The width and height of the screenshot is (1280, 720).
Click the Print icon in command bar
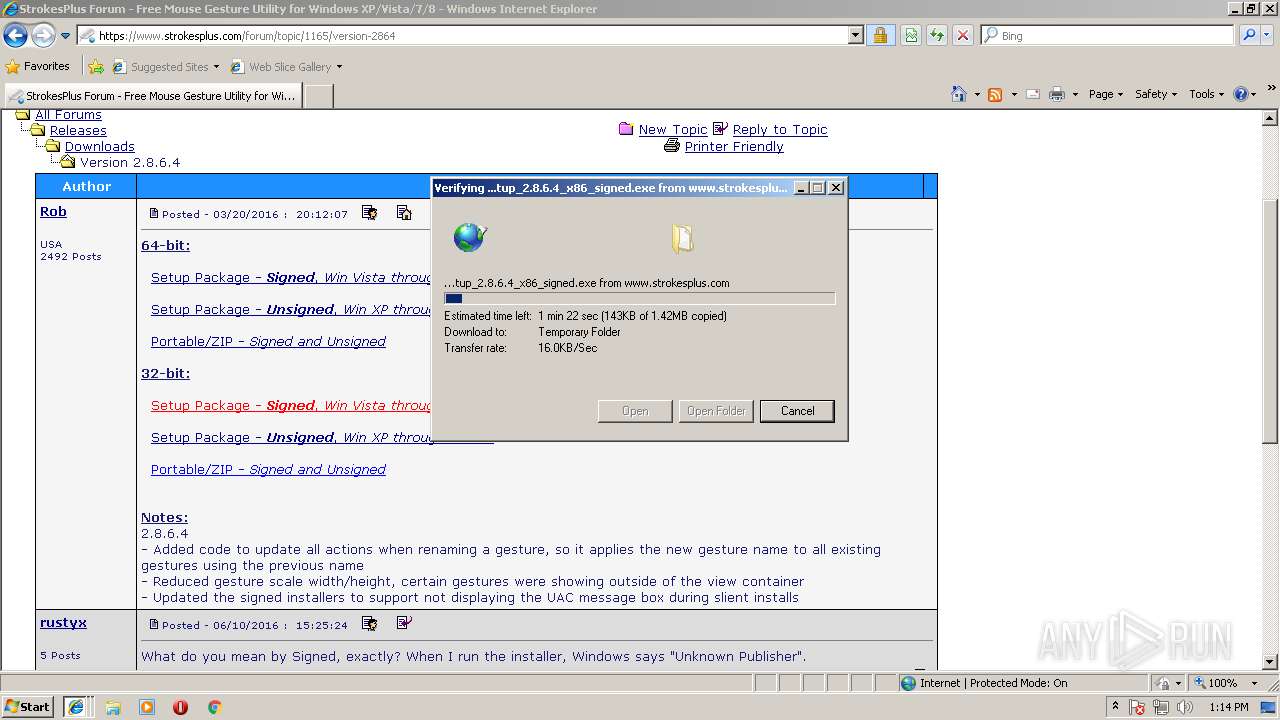1056,94
